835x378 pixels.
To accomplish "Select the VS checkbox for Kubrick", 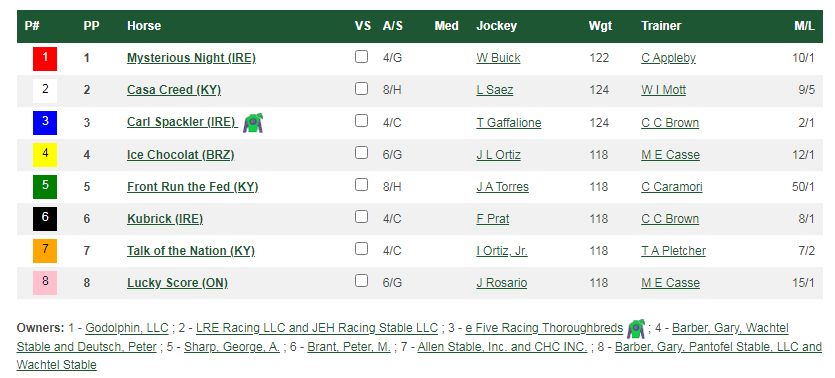I will 362,217.
